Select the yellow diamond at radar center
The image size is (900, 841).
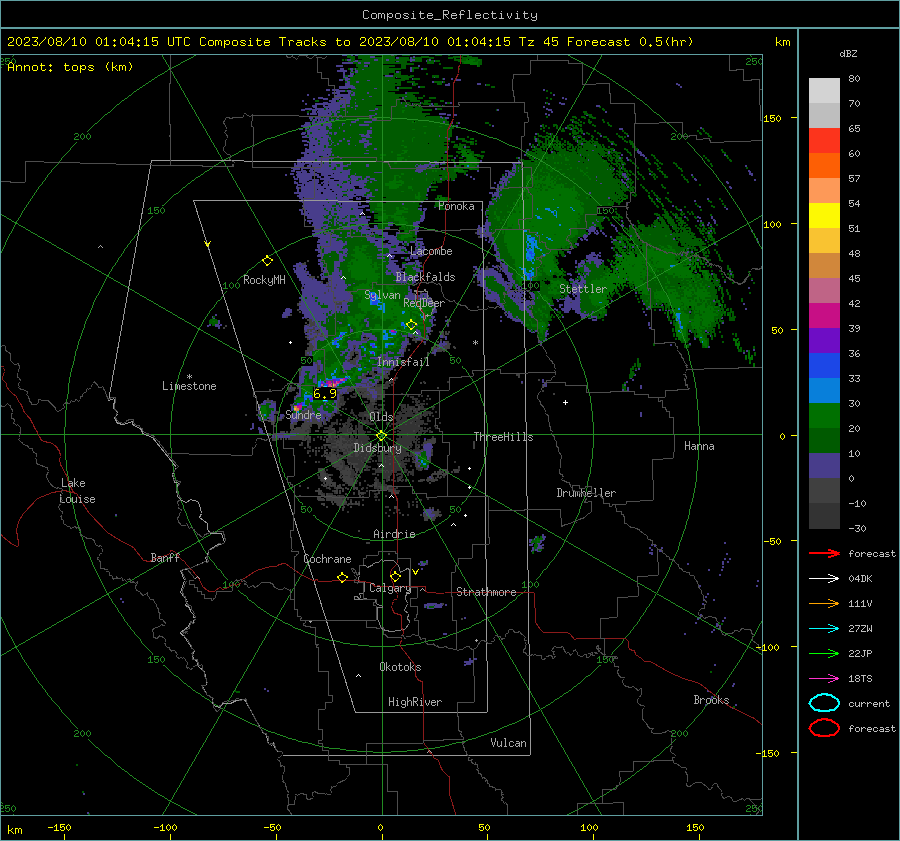click(x=381, y=436)
